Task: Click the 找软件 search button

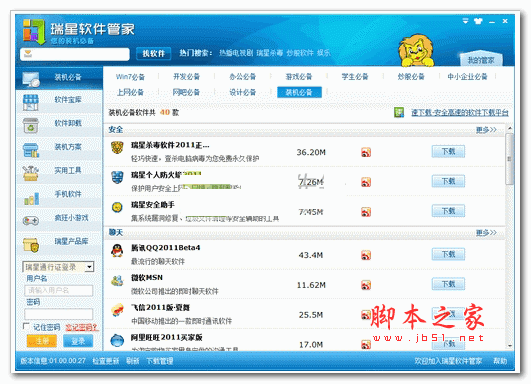Action: tap(153, 54)
